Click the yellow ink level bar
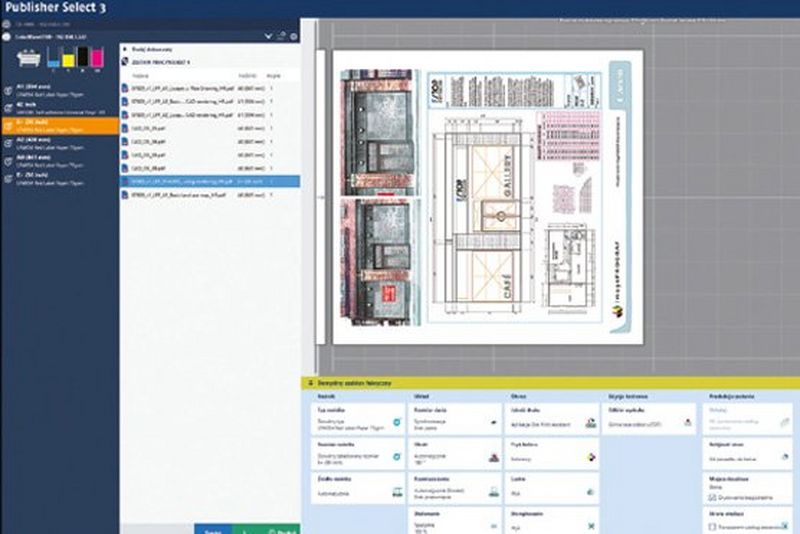This screenshot has width=800, height=534. coord(68,57)
